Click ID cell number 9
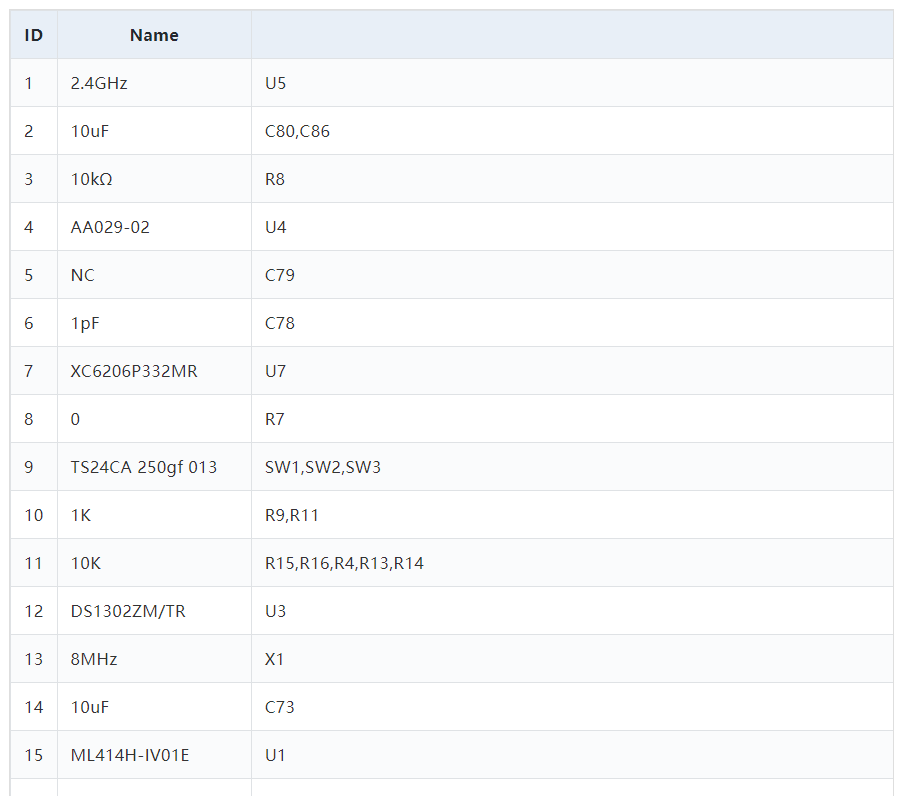Image resolution: width=901 pixels, height=796 pixels. [x=34, y=467]
